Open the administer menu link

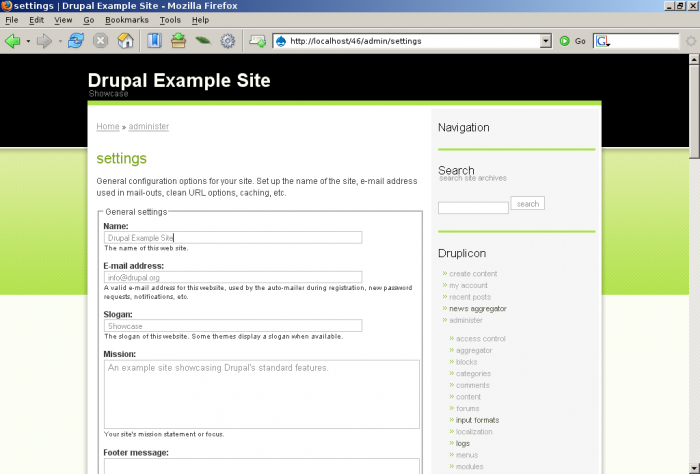tap(466, 320)
